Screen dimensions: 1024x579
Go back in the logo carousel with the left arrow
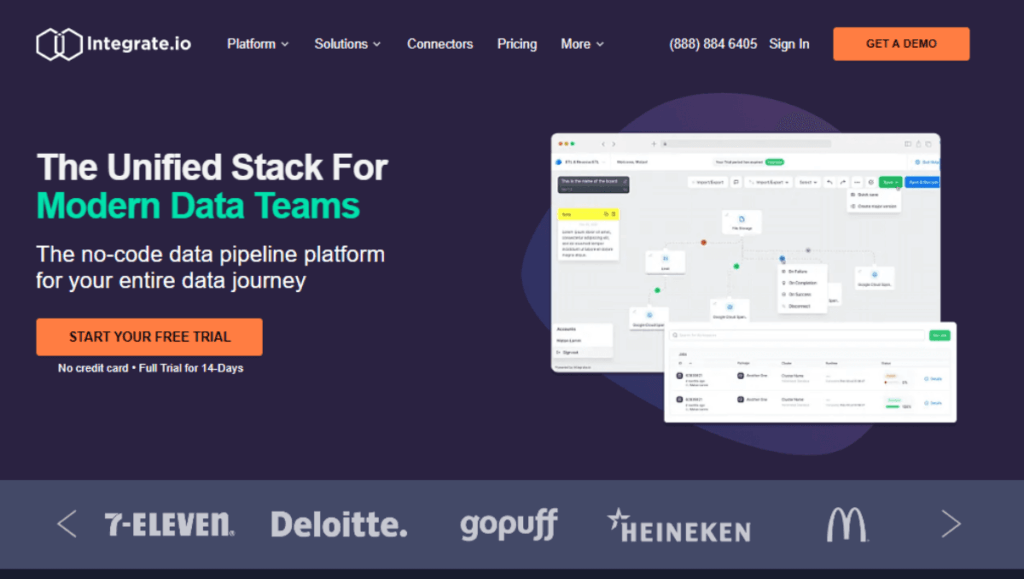tap(67, 523)
